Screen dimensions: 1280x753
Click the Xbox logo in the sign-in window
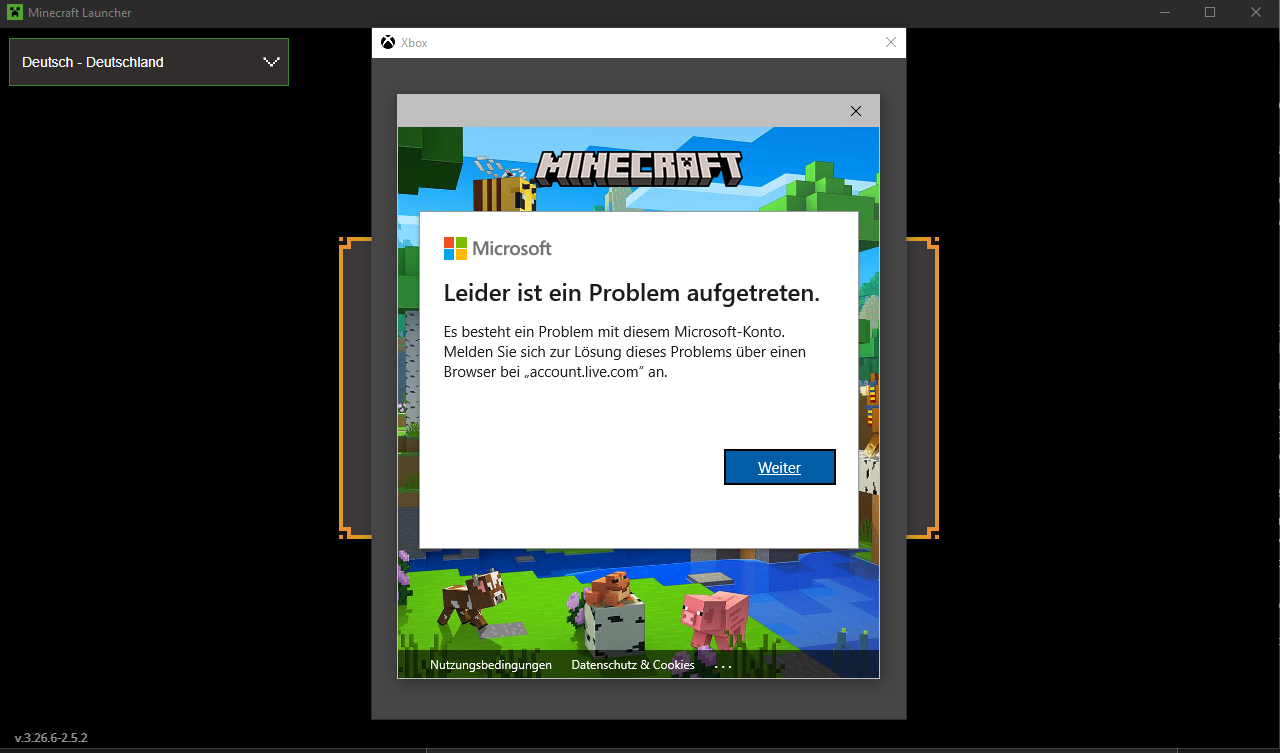[386, 42]
